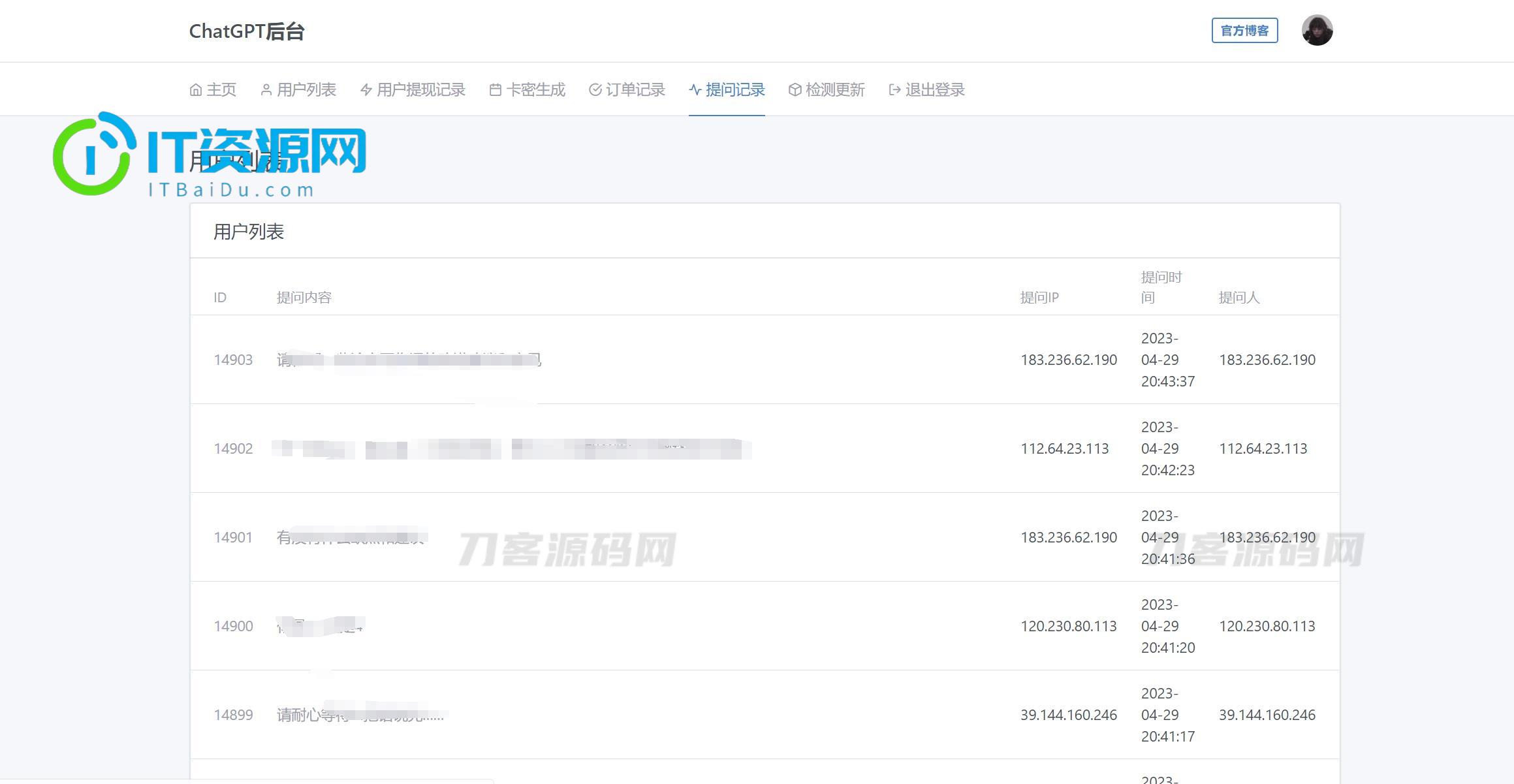Image resolution: width=1514 pixels, height=784 pixels.
Task: Click timestamp 2023-04-29 20:42:23
Action: pyautogui.click(x=1168, y=448)
